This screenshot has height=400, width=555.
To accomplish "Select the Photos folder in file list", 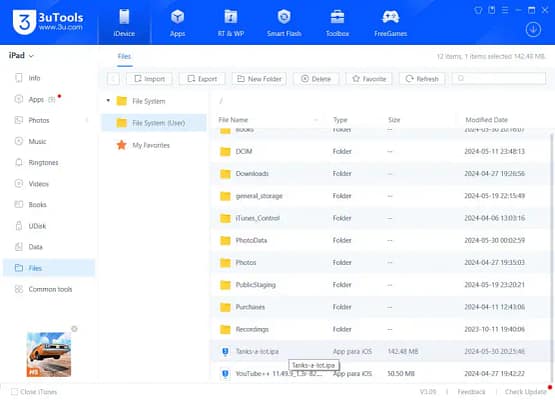I will tap(381, 263).
